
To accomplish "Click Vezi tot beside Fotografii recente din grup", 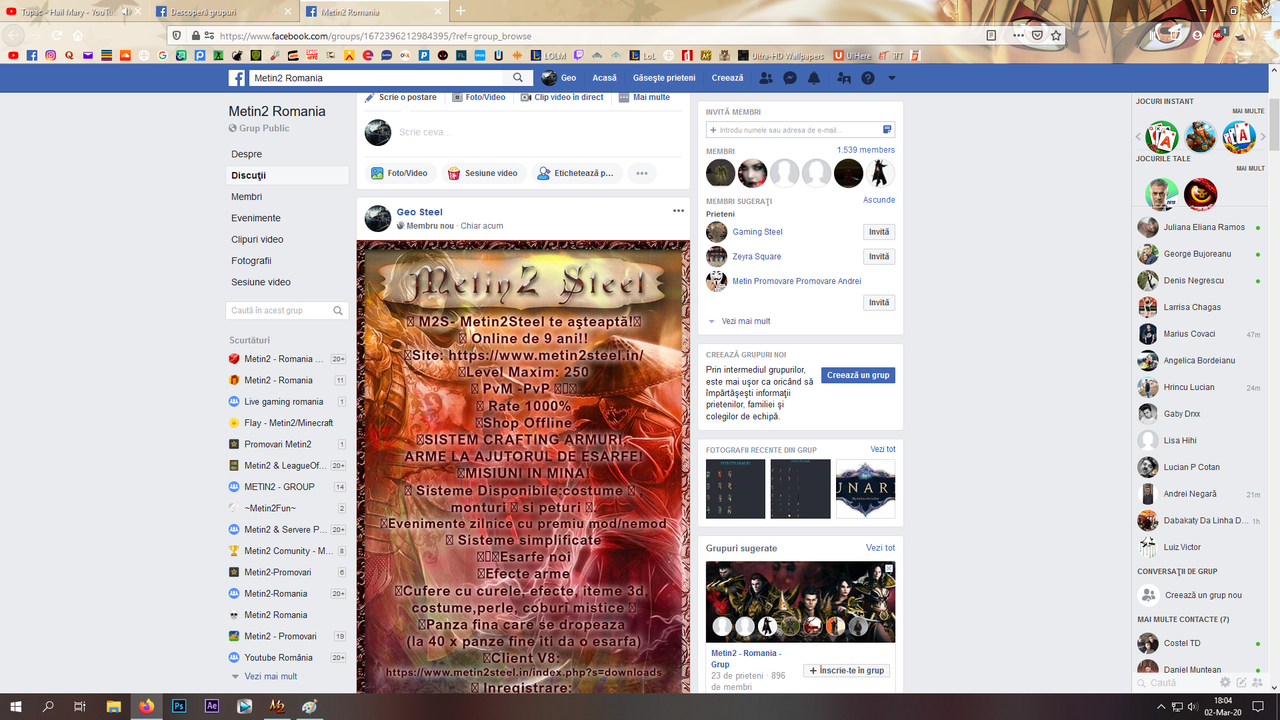I will [883, 449].
